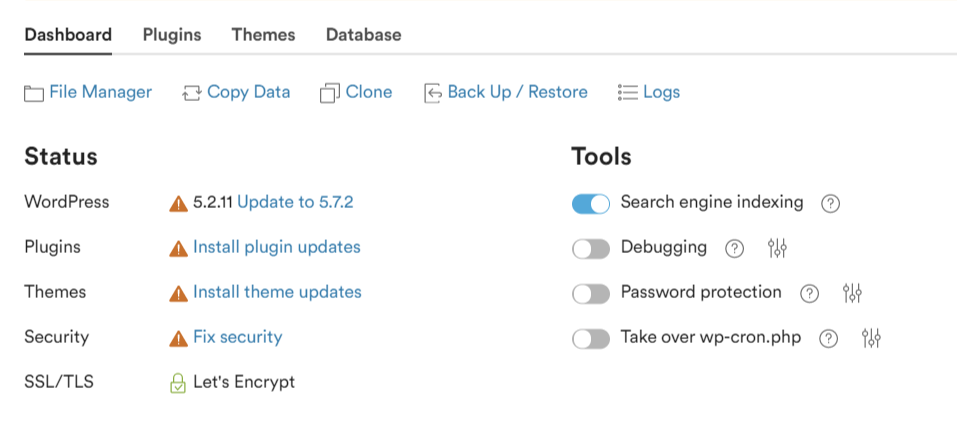957x428 pixels.
Task: Click the Password protection help icon
Action: pyautogui.click(x=809, y=294)
